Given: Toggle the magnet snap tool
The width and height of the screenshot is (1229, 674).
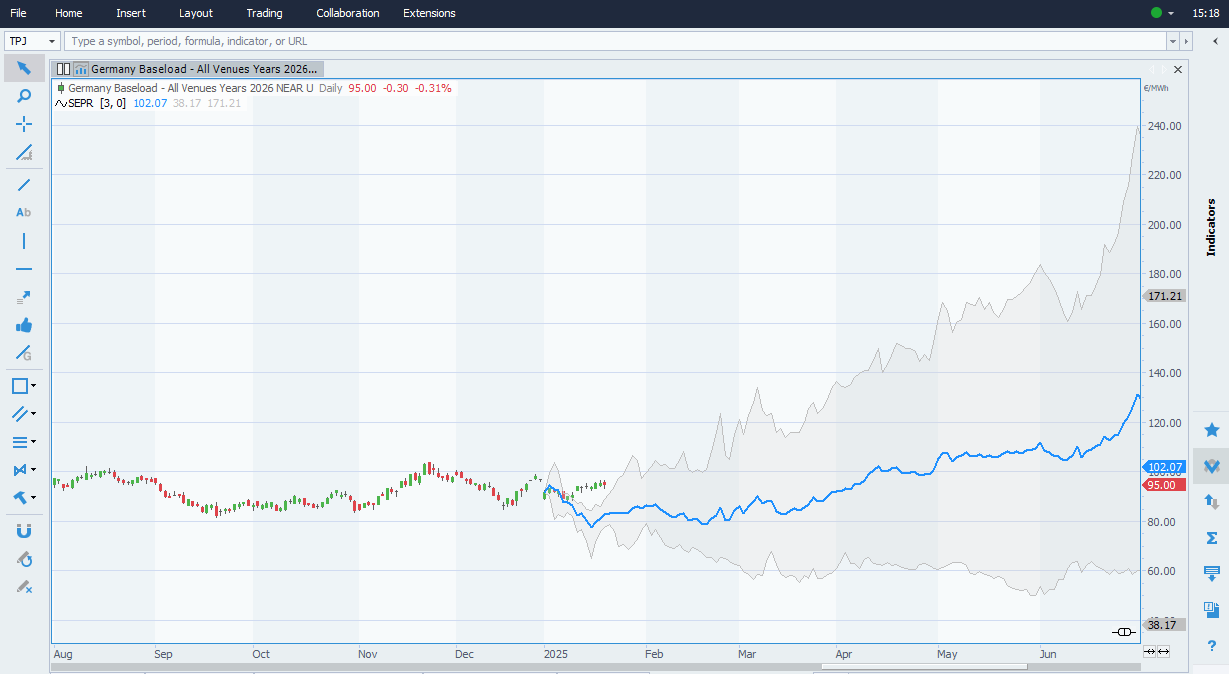Looking at the screenshot, I should pyautogui.click(x=24, y=531).
